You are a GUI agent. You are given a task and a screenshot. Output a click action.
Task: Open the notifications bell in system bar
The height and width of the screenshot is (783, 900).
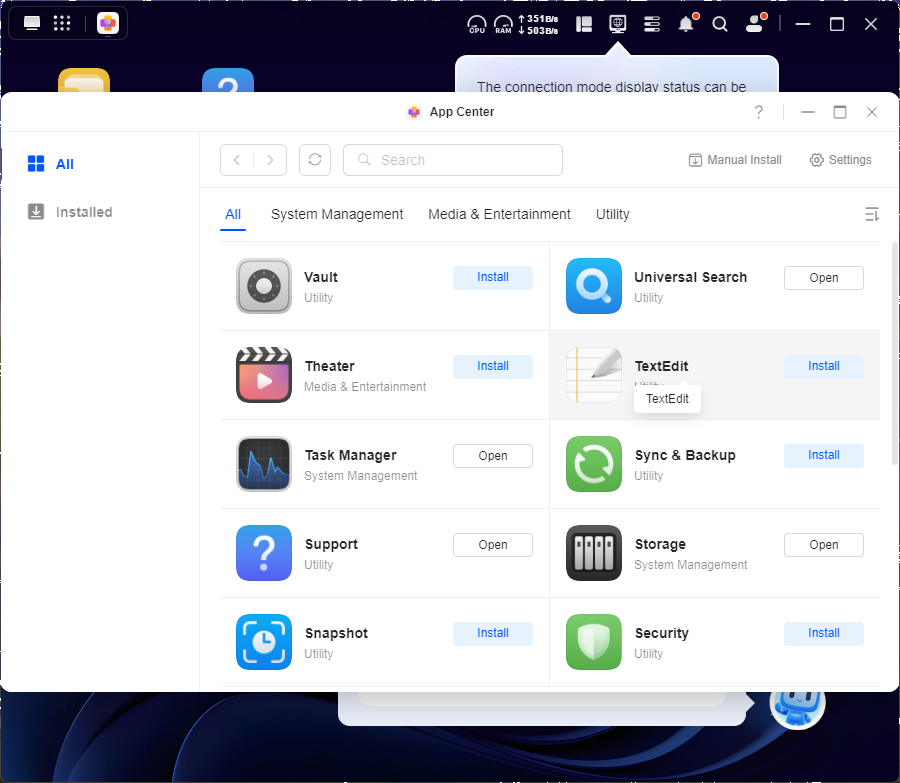(x=686, y=24)
